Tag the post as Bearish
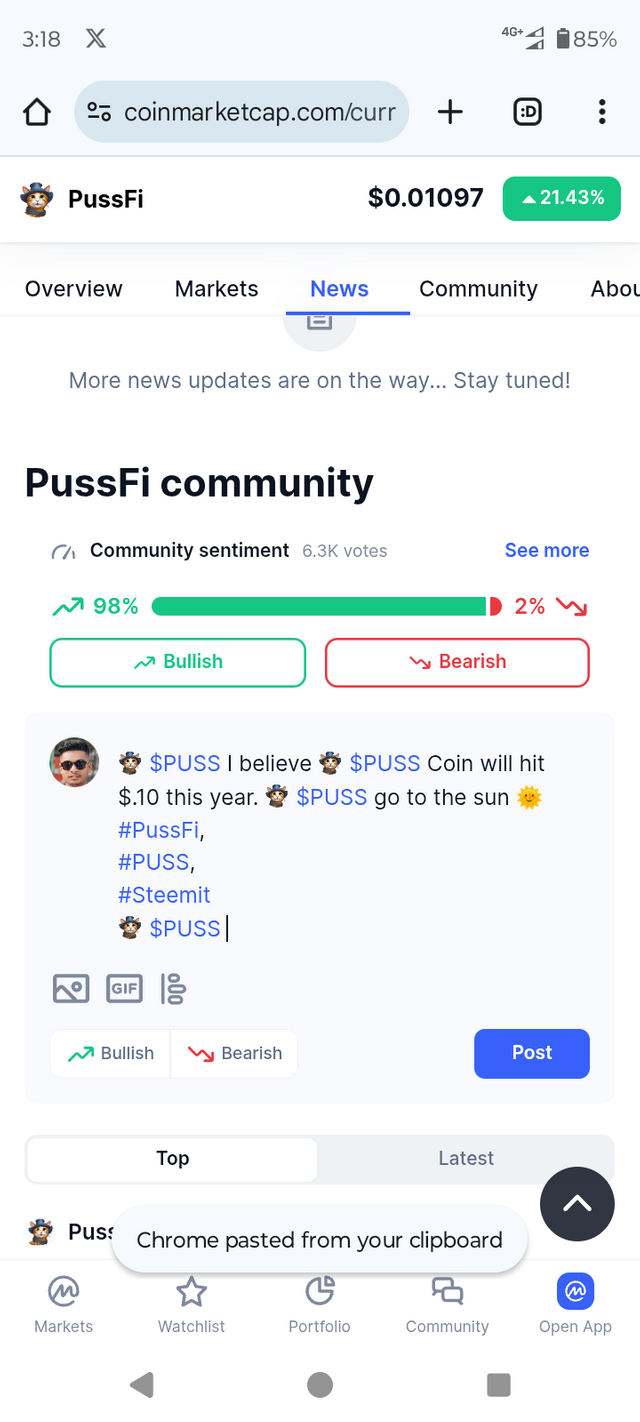 (x=234, y=1053)
